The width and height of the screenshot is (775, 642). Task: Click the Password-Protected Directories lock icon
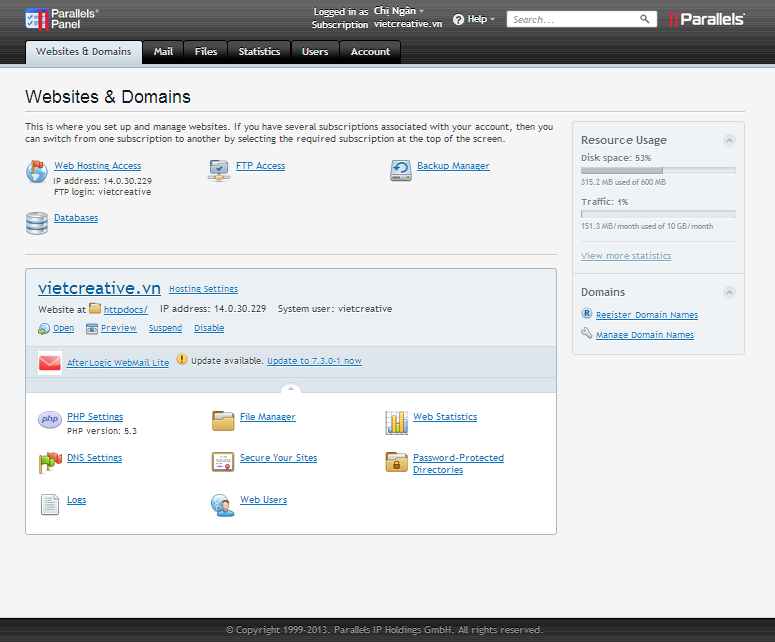(x=397, y=462)
